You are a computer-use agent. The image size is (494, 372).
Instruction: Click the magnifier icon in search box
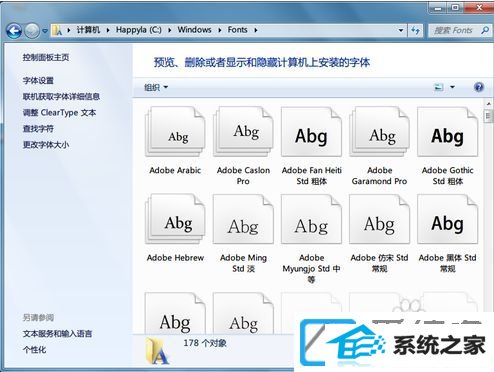[485, 30]
